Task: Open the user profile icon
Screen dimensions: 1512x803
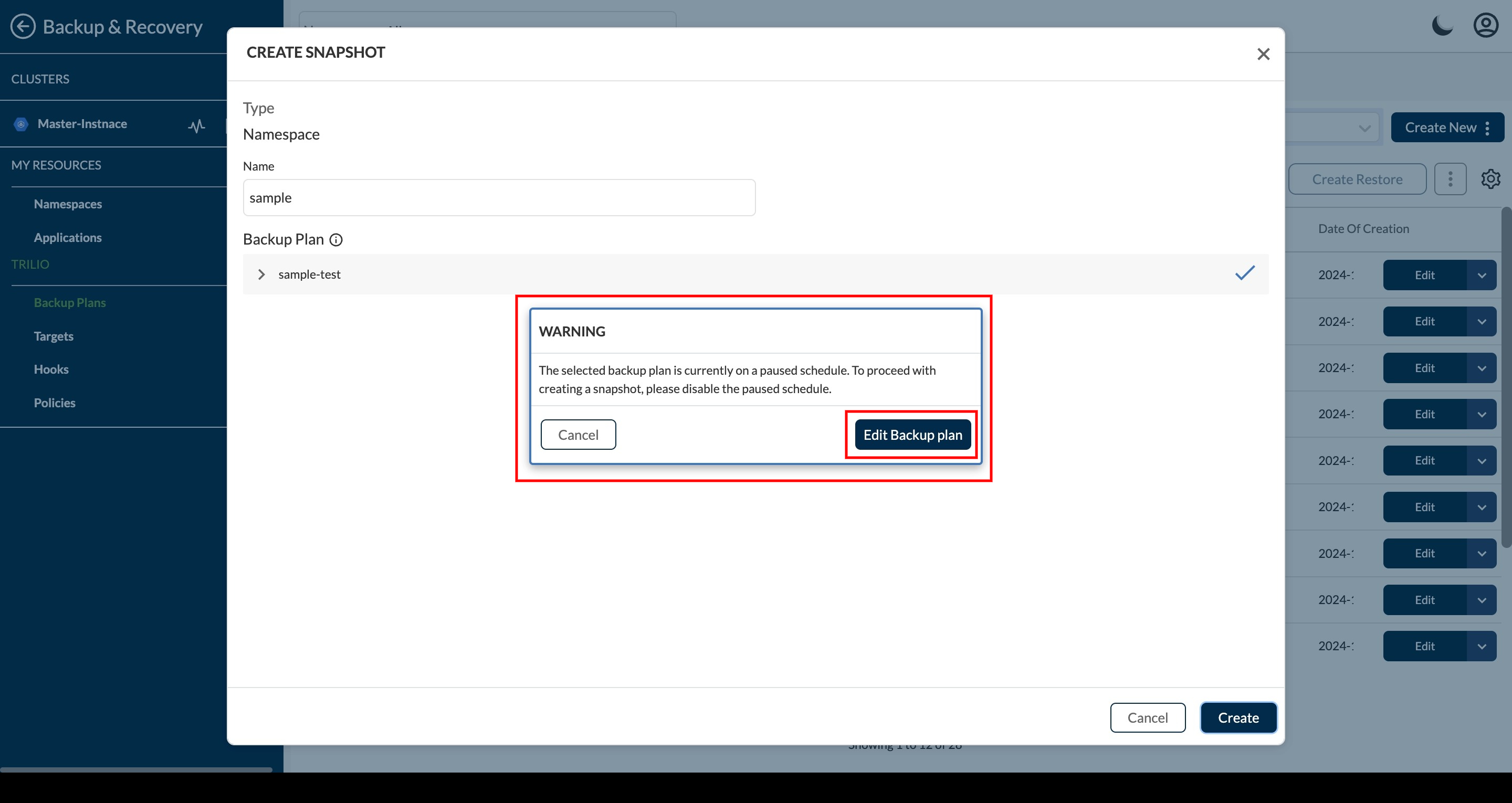Action: click(x=1486, y=26)
